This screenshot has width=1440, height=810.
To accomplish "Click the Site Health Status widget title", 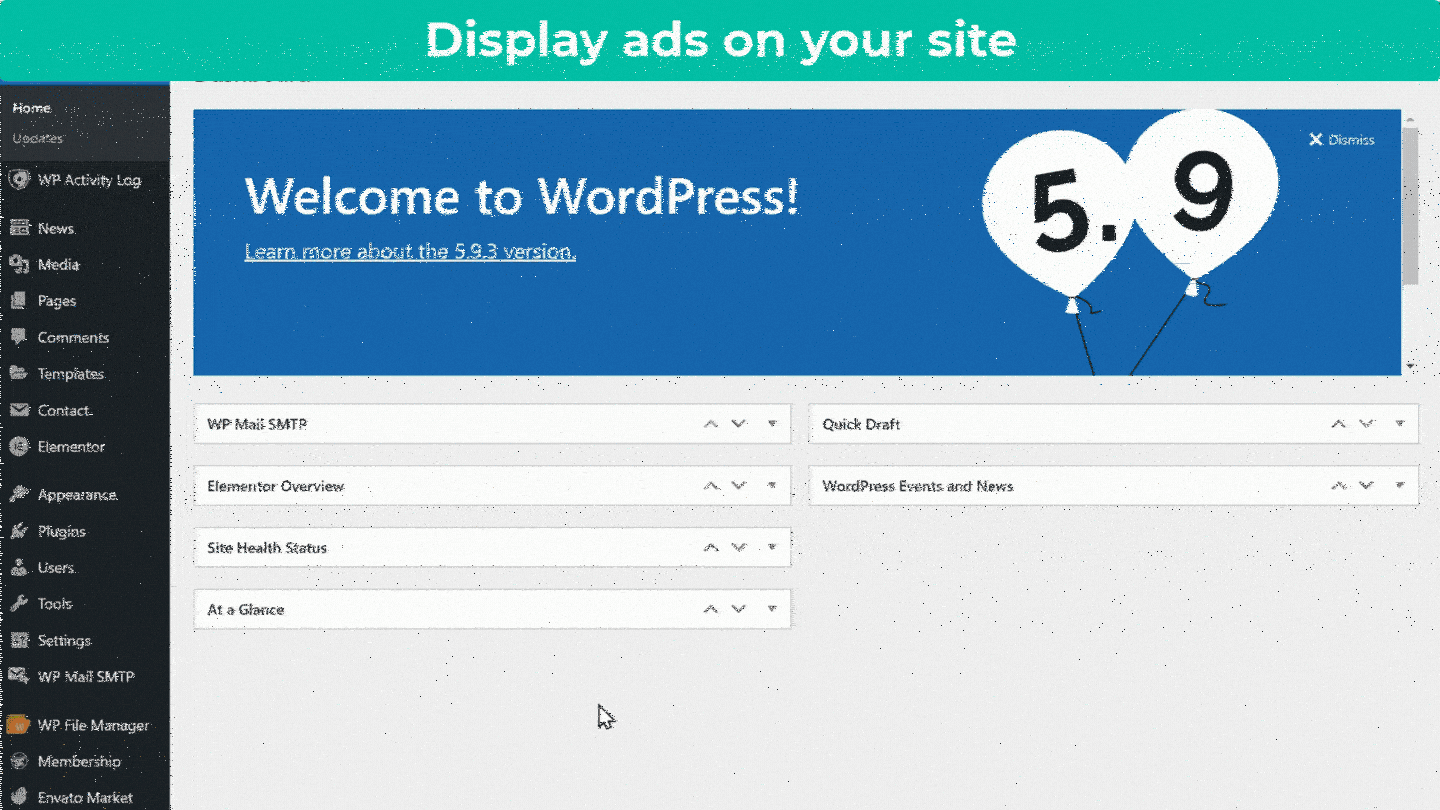I will [x=267, y=547].
